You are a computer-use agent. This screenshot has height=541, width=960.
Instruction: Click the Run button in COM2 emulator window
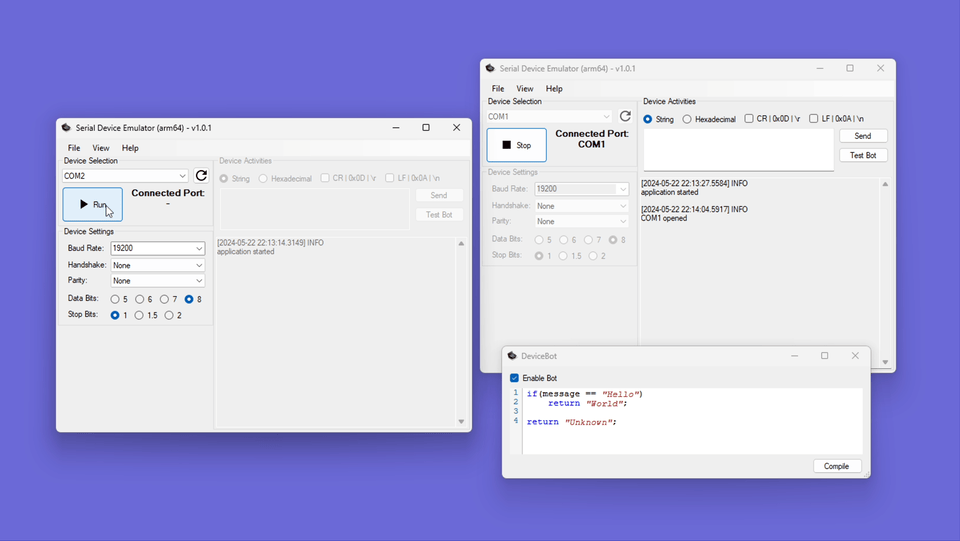tap(92, 204)
